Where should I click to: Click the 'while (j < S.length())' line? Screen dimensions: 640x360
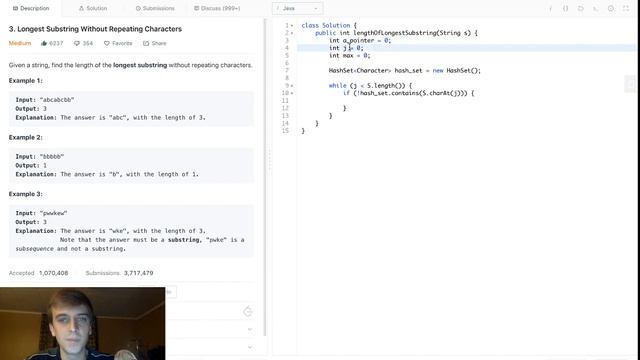tap(370, 86)
